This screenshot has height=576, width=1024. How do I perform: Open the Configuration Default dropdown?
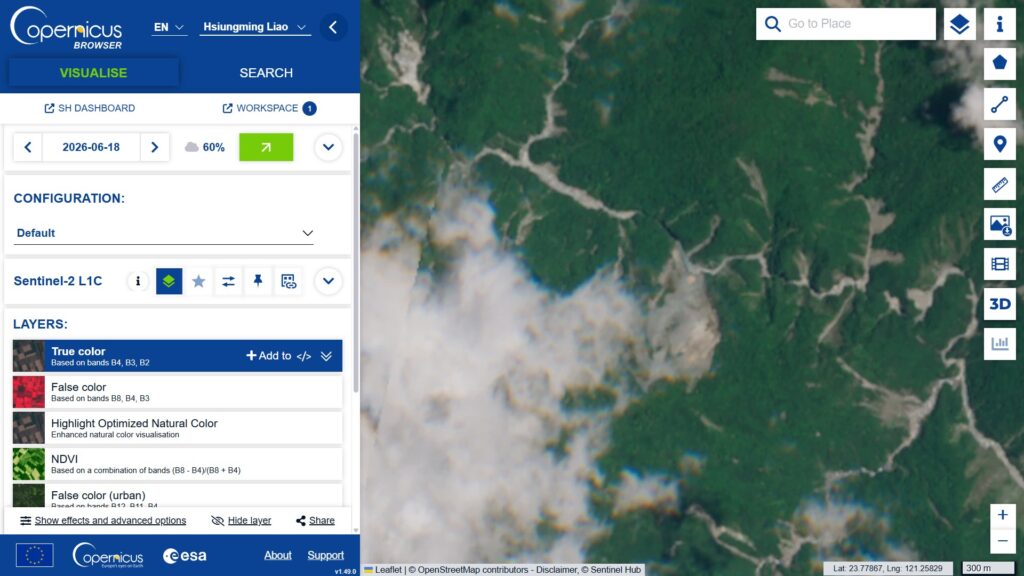click(x=163, y=233)
